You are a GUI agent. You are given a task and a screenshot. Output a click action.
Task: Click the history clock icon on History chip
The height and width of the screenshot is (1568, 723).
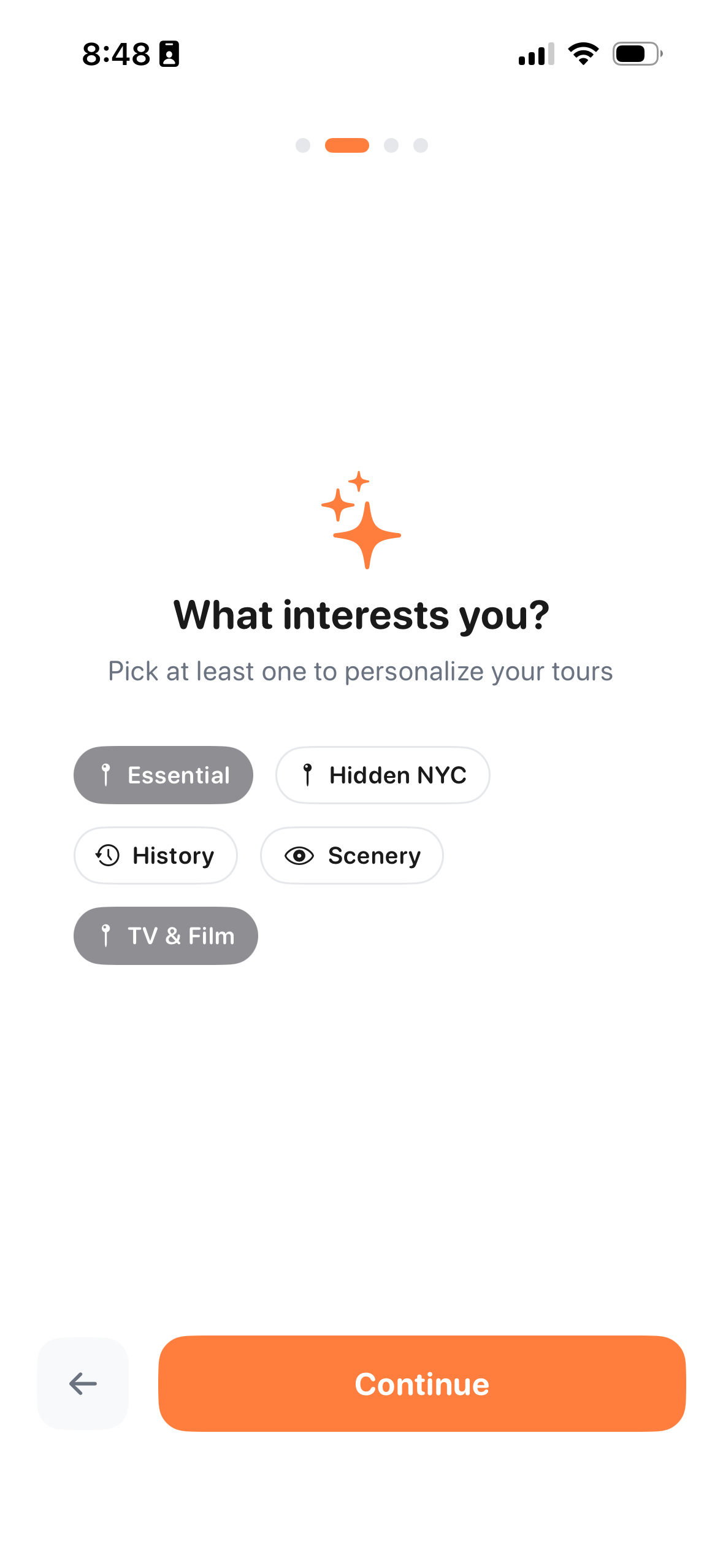point(107,855)
